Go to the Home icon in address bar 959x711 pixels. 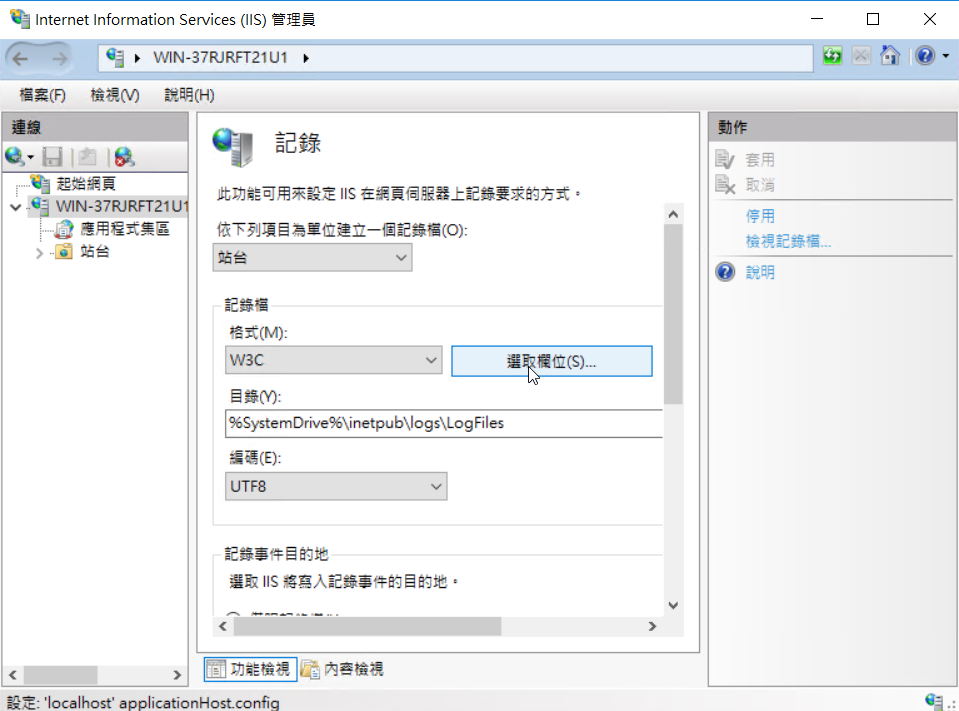point(889,57)
